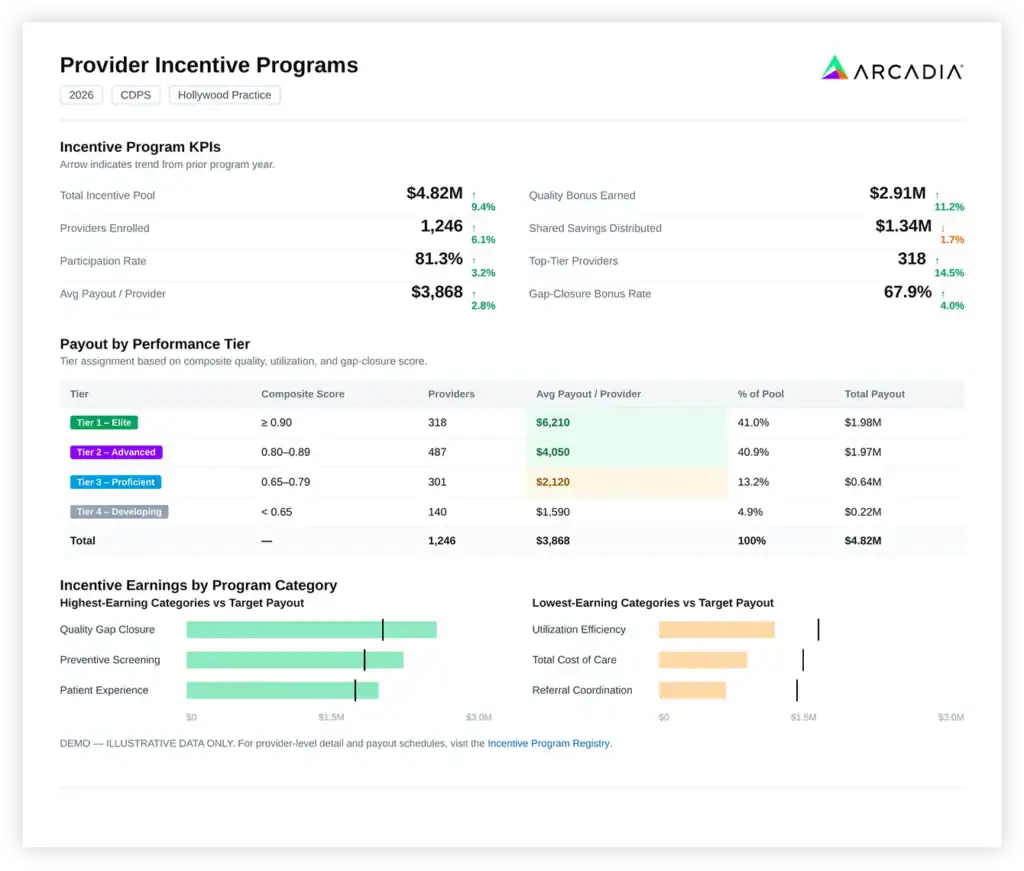The height and width of the screenshot is (871, 1024).
Task: Select the Tier 4 – Developing badge
Action: point(119,512)
